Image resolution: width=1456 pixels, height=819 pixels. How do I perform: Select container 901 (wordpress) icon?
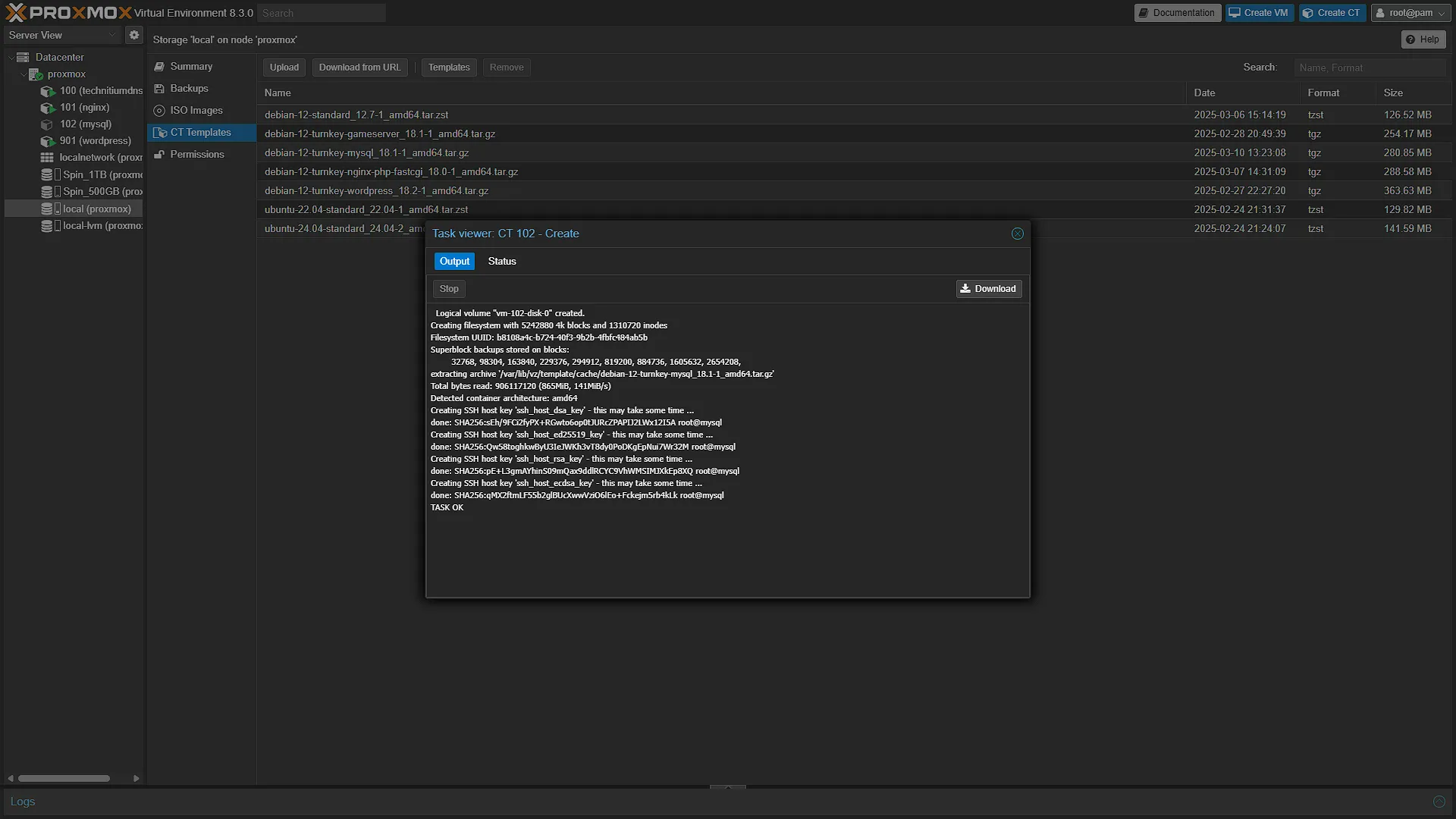[x=48, y=141]
